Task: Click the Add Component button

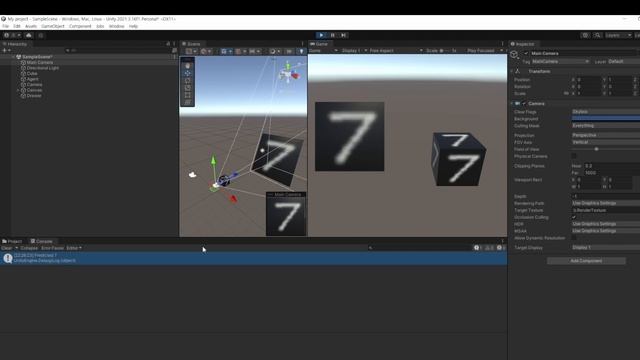Action: pyautogui.click(x=586, y=261)
